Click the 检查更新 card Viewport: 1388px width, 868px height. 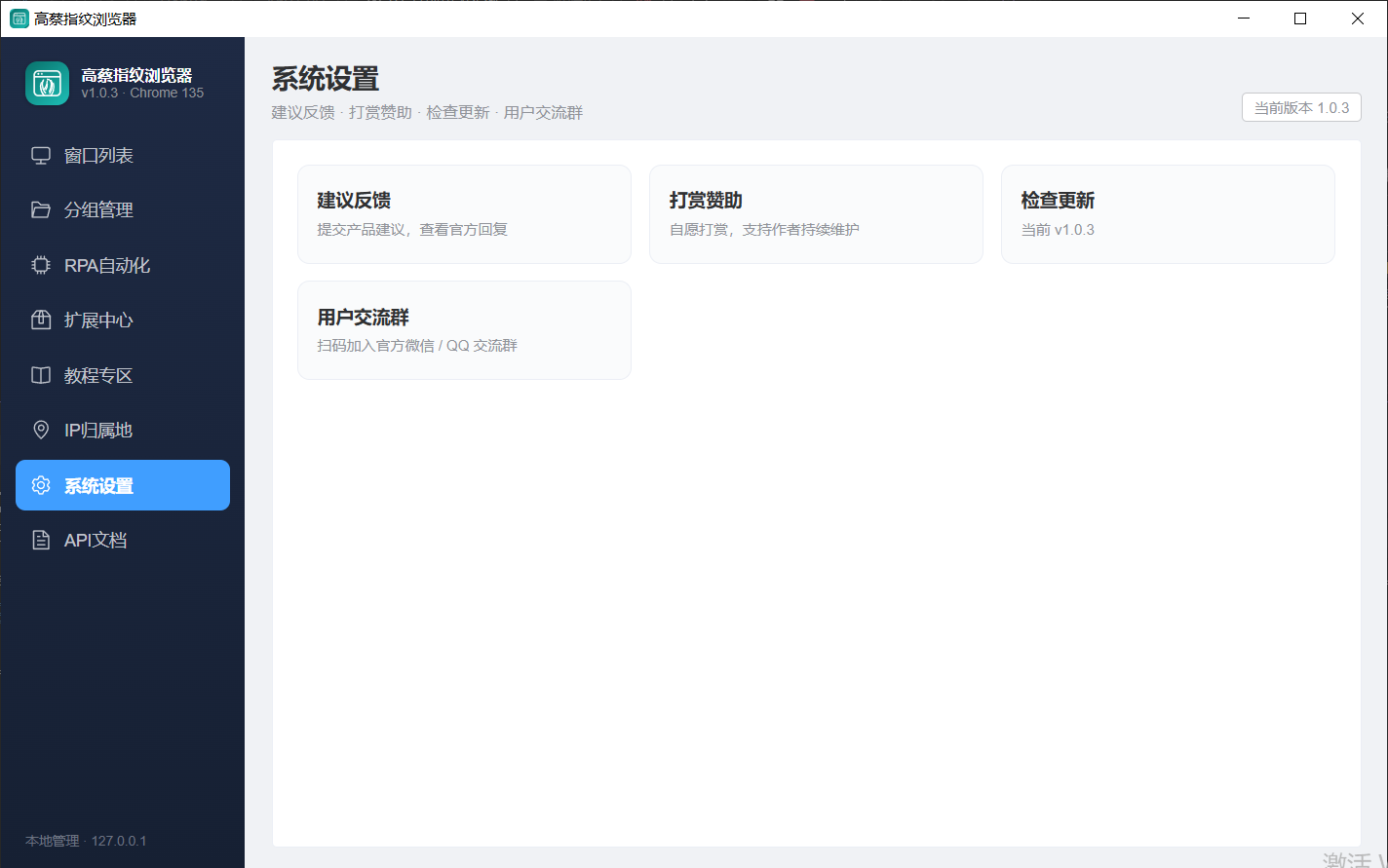[1168, 214]
